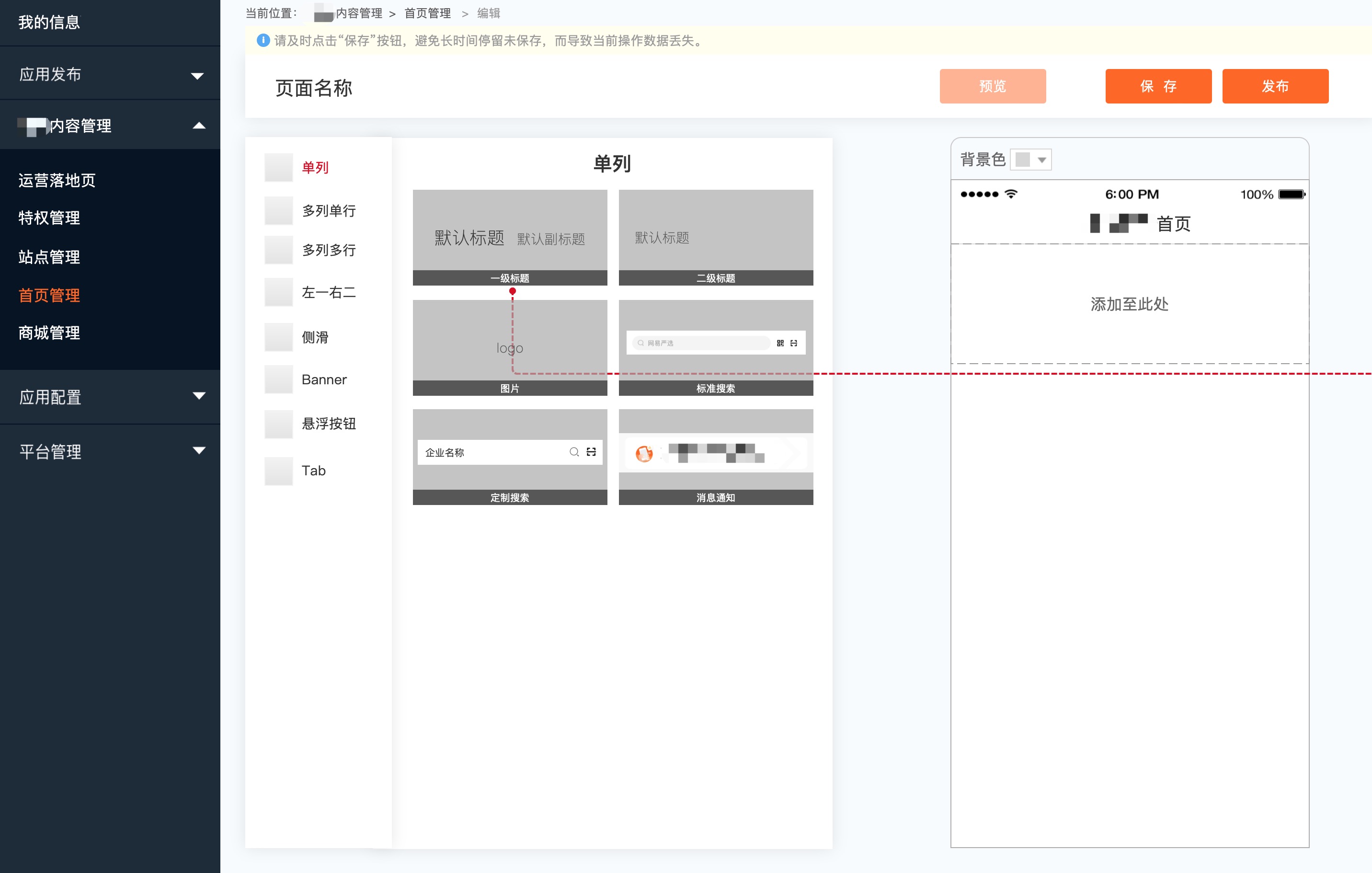Click the wifi icon in phone status bar

click(1011, 194)
